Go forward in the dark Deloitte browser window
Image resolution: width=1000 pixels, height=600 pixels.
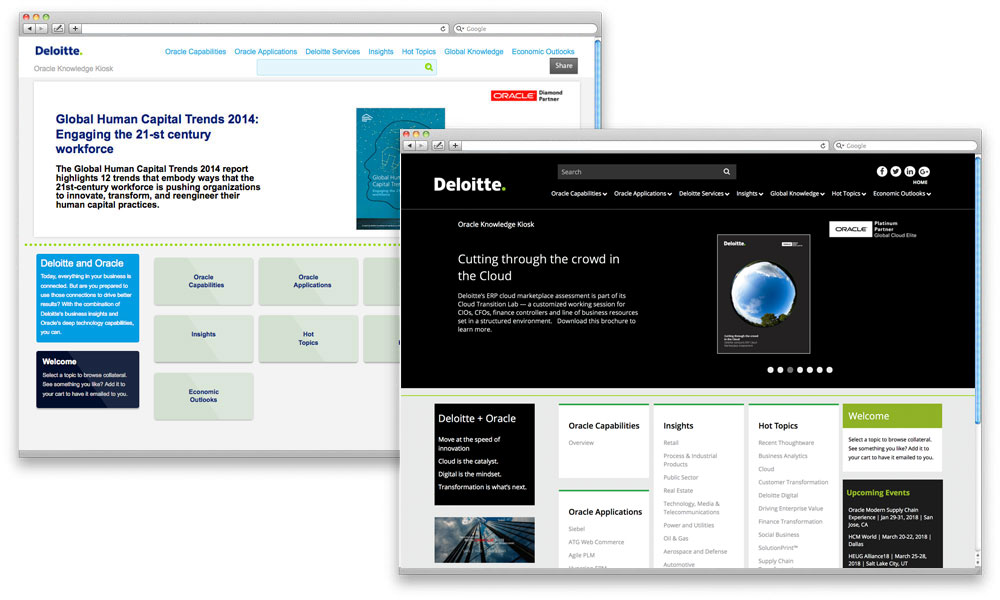click(422, 145)
